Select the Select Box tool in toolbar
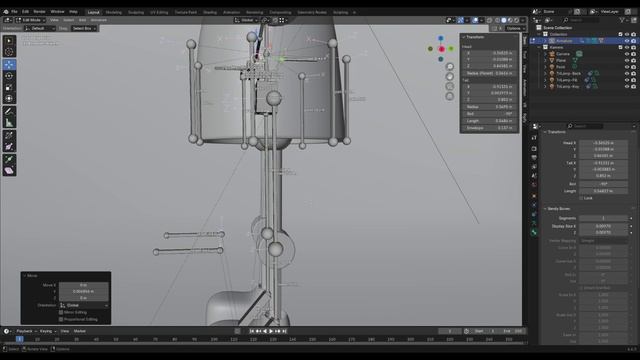Viewport: 640px width, 360px height. (x=9, y=41)
